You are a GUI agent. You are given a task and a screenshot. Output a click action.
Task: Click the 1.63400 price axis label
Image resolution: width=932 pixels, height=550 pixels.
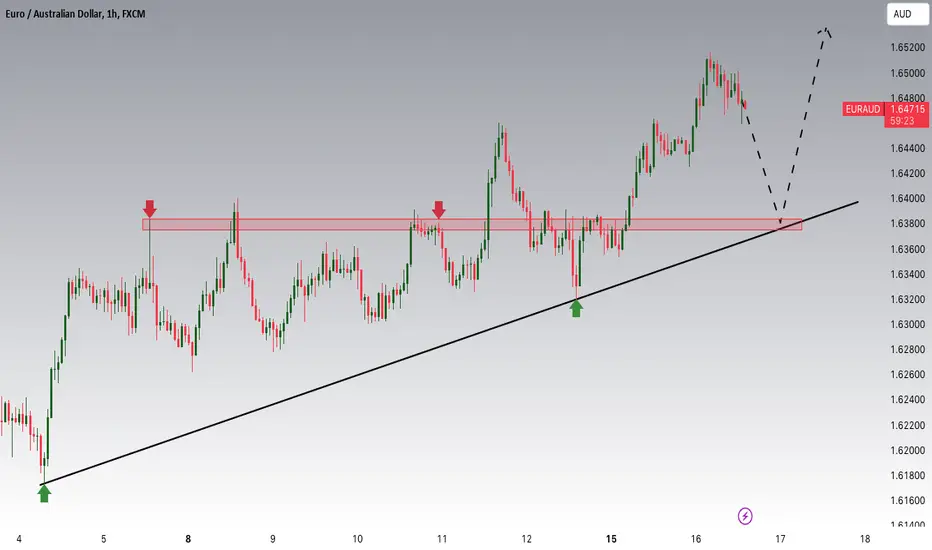tap(907, 274)
